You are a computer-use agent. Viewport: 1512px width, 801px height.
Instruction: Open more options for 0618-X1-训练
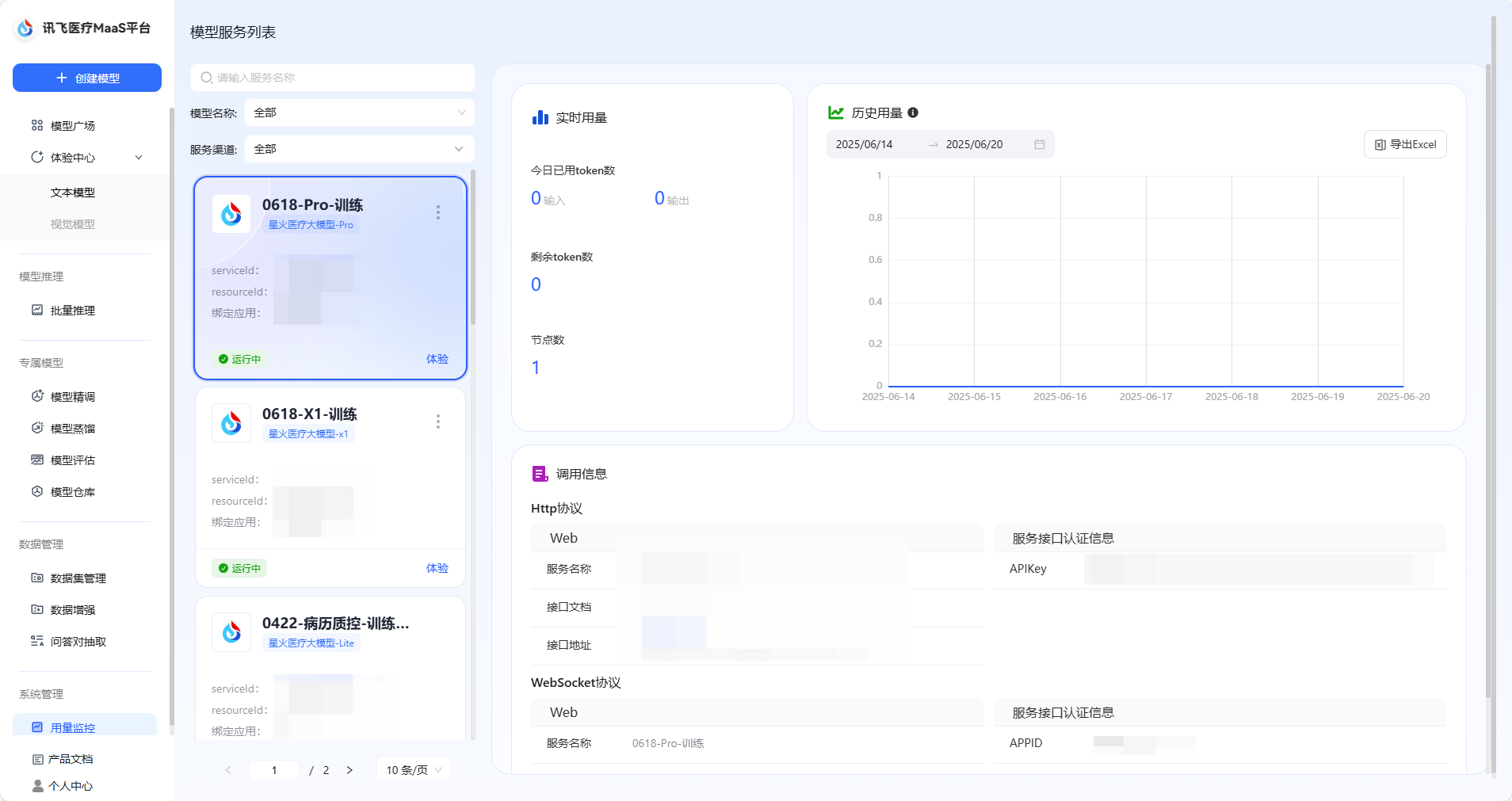[437, 421]
